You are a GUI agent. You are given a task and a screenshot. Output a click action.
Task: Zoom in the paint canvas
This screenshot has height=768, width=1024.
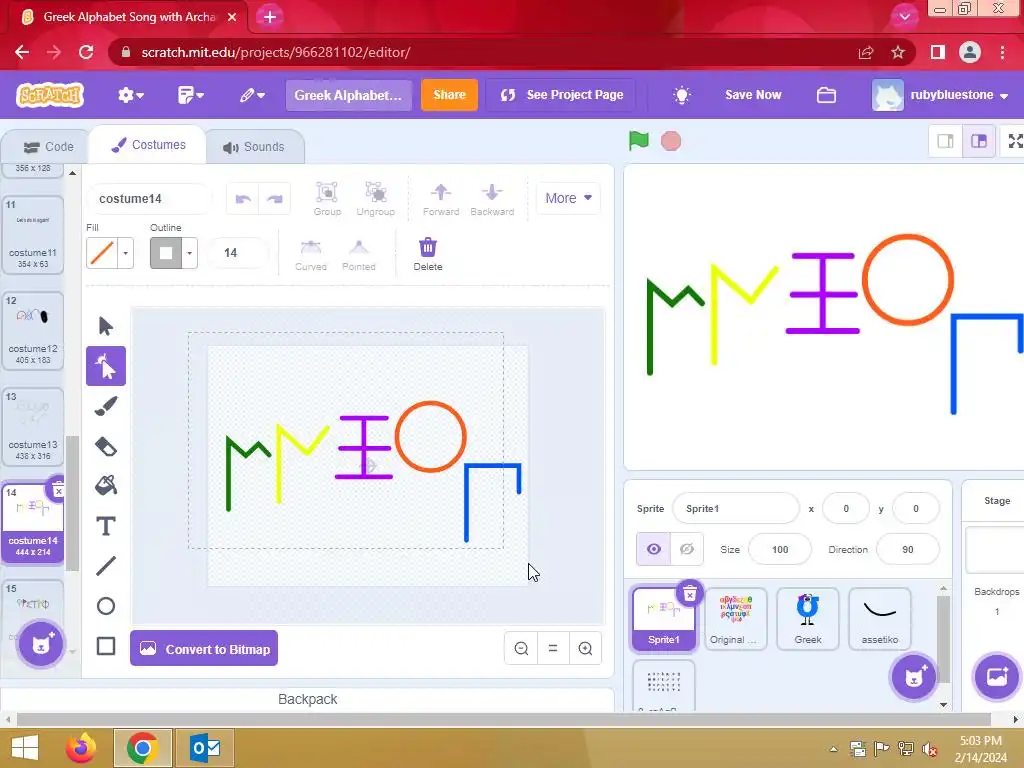click(585, 648)
